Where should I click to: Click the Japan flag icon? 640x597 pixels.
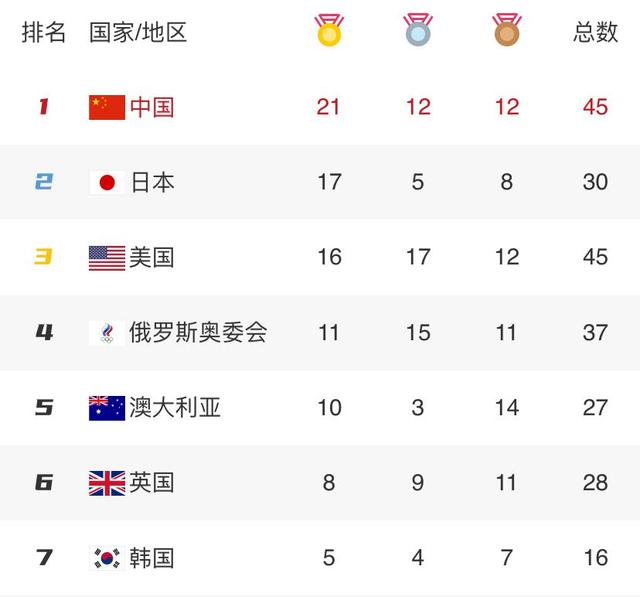[x=107, y=182]
